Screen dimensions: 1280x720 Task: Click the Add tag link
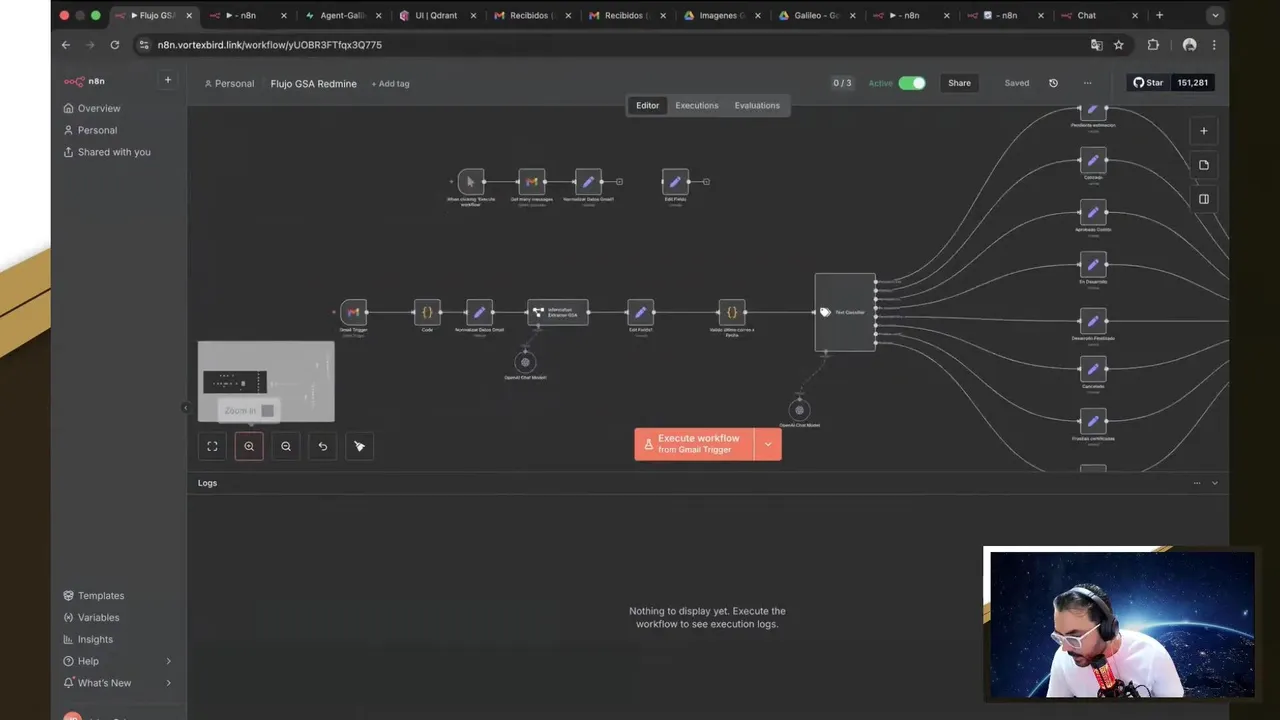coord(390,84)
